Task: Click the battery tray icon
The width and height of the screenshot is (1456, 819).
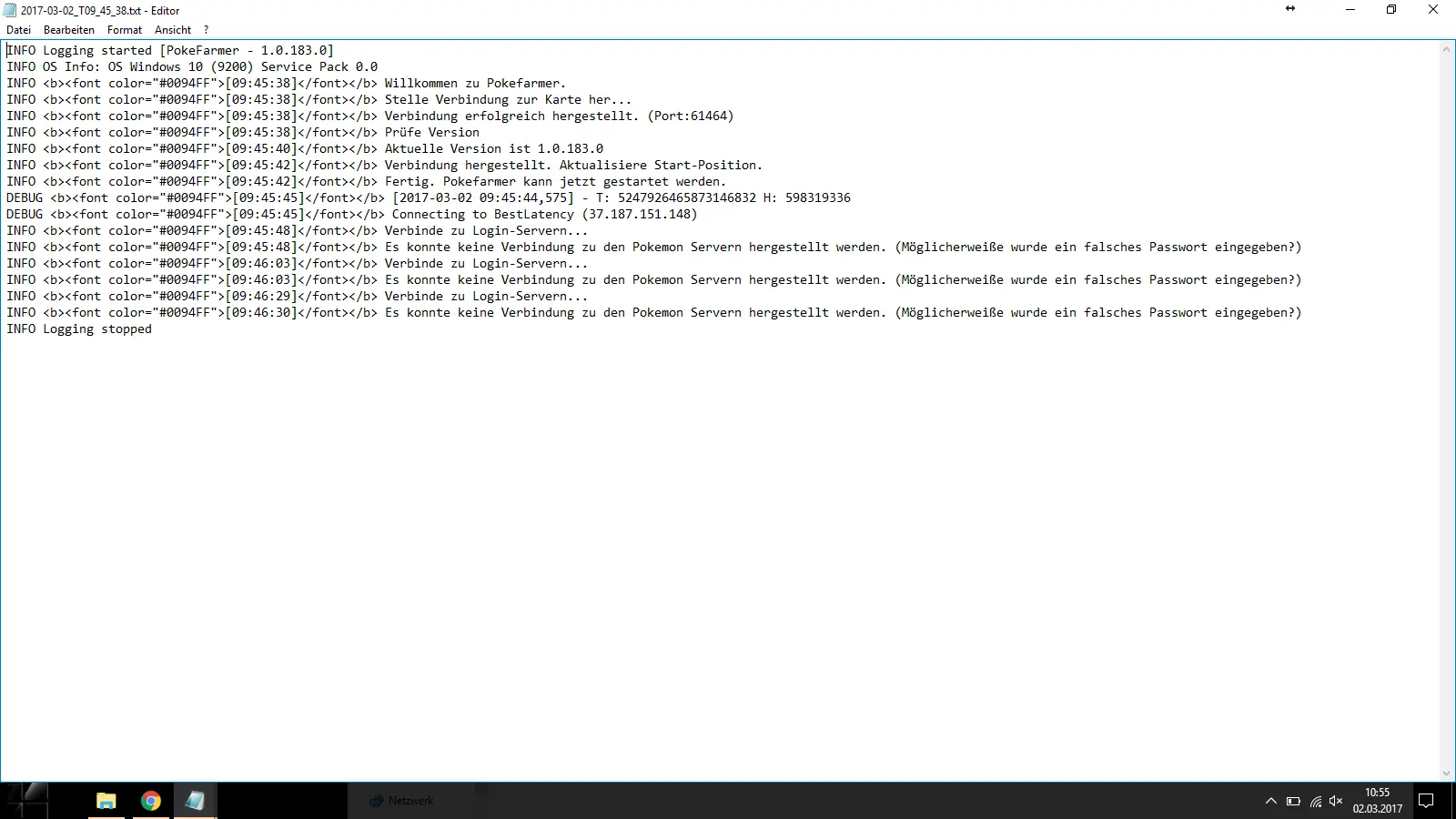Action: click(x=1293, y=802)
